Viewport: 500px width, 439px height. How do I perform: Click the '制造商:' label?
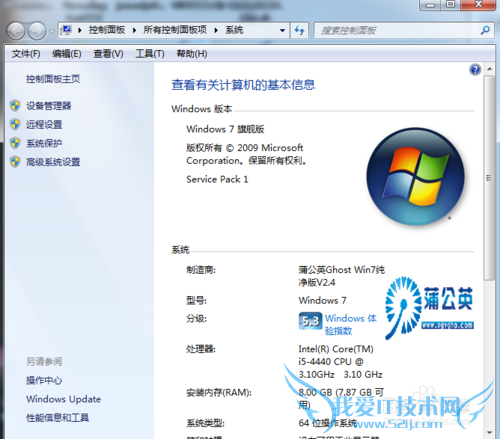[x=201, y=270]
